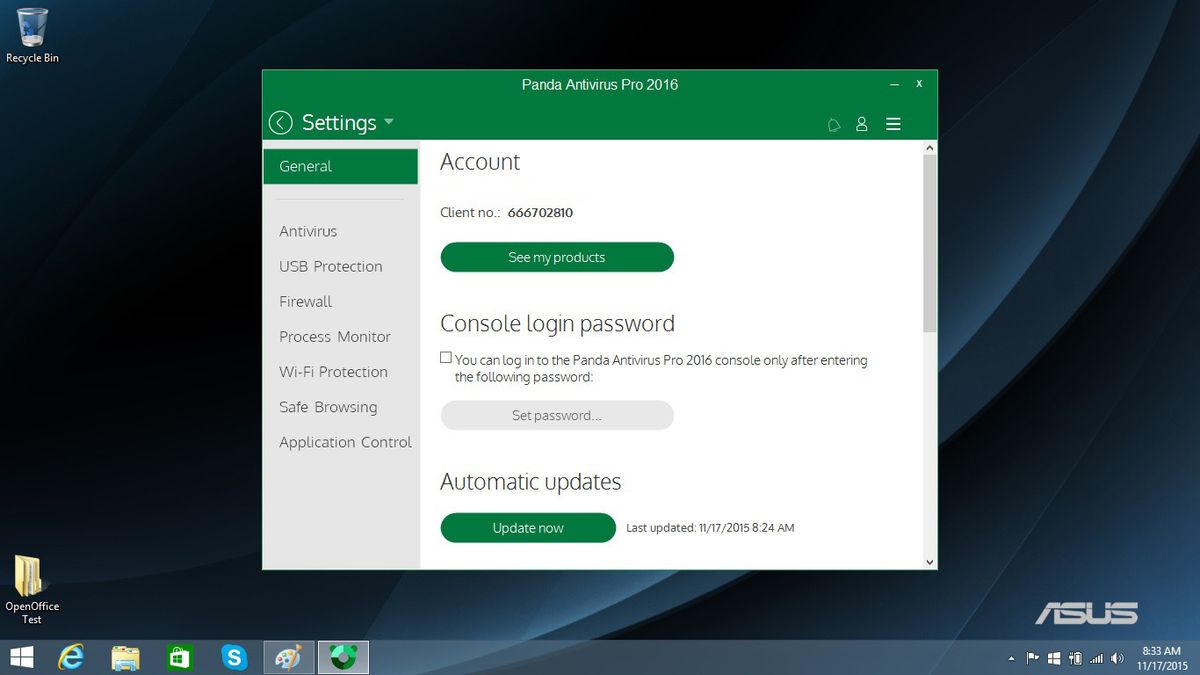This screenshot has width=1200, height=675.
Task: Open the volume speaker tray icon
Action: click(1116, 658)
